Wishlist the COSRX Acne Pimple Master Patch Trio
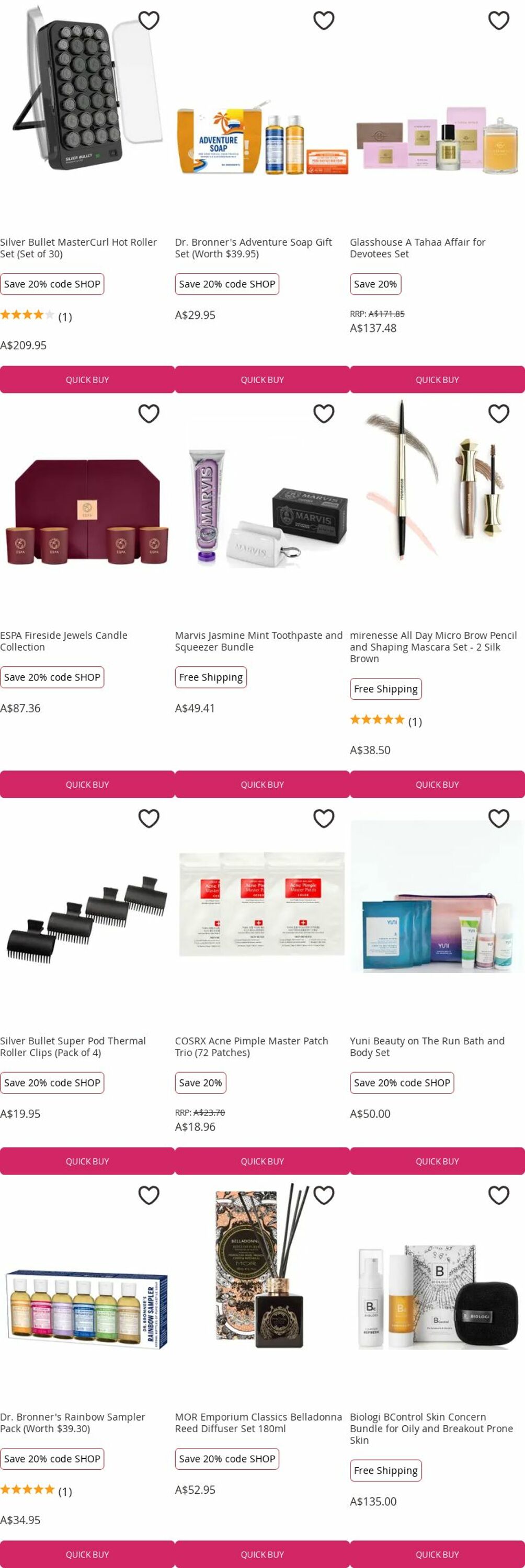Viewport: 525px width, 1568px height. click(x=323, y=818)
